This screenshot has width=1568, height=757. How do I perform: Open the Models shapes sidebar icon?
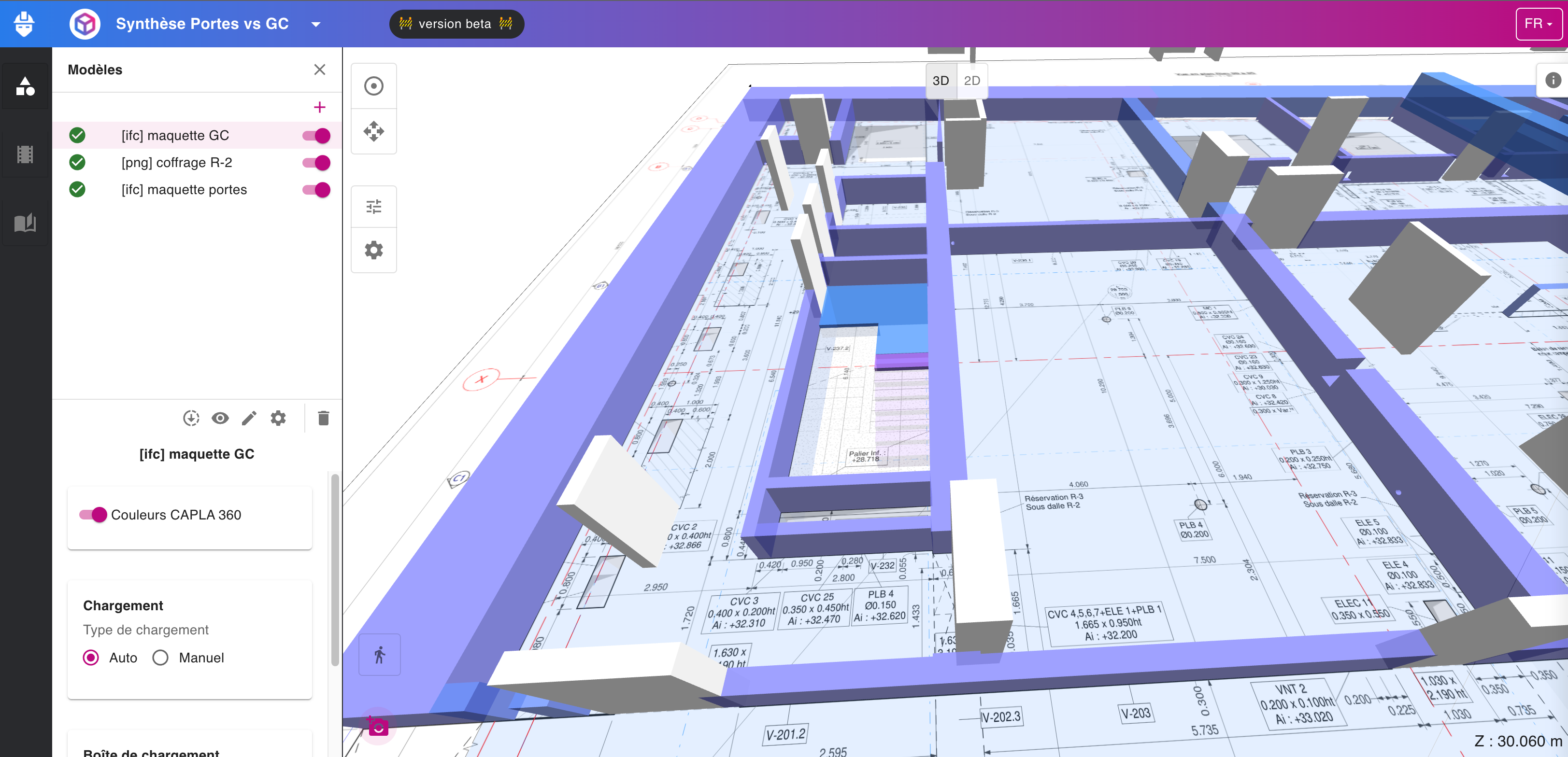click(25, 86)
